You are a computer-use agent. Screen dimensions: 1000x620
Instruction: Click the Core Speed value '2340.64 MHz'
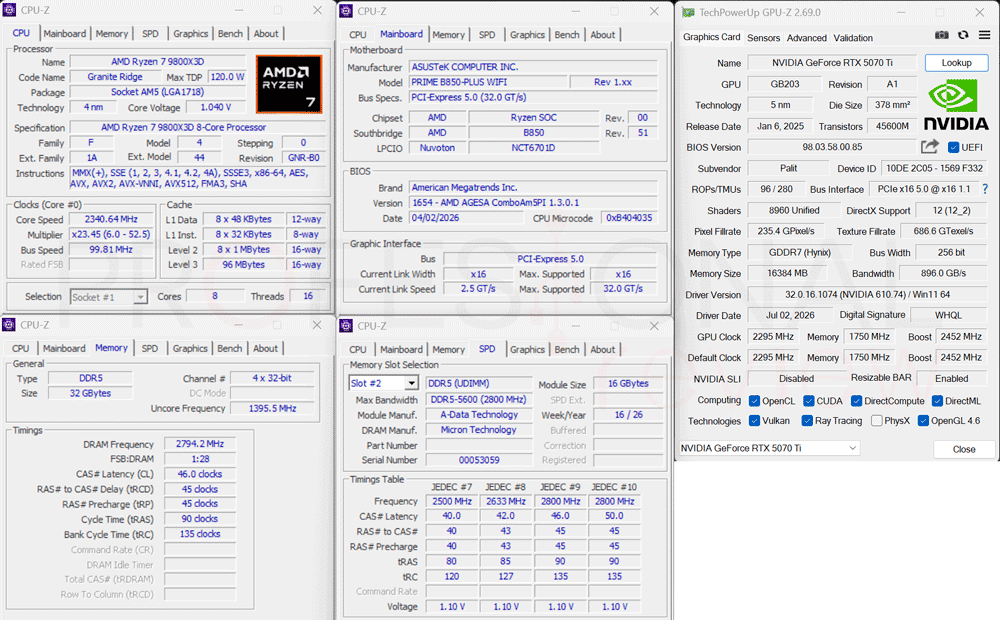[111, 219]
